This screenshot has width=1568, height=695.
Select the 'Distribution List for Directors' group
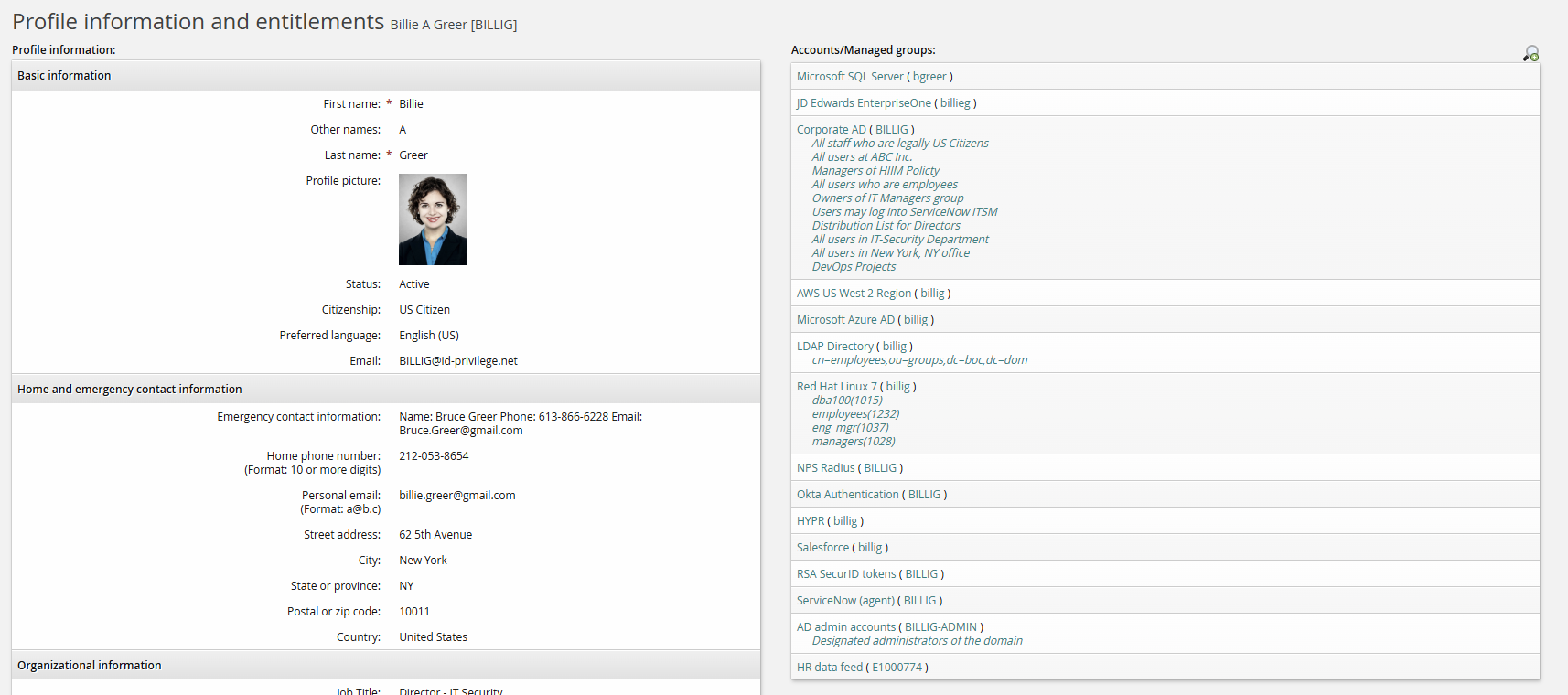click(x=886, y=226)
